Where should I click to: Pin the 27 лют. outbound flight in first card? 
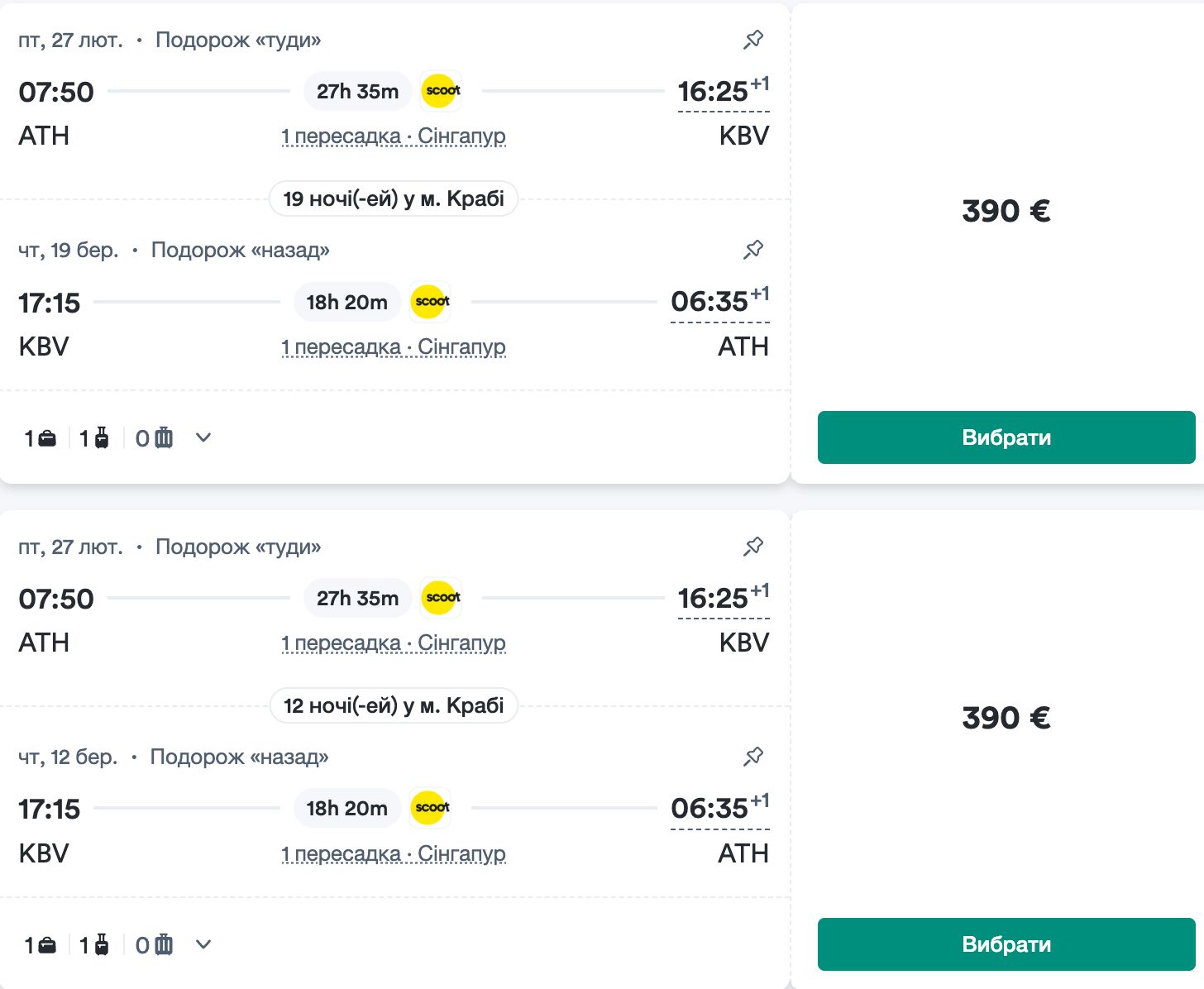tap(753, 40)
